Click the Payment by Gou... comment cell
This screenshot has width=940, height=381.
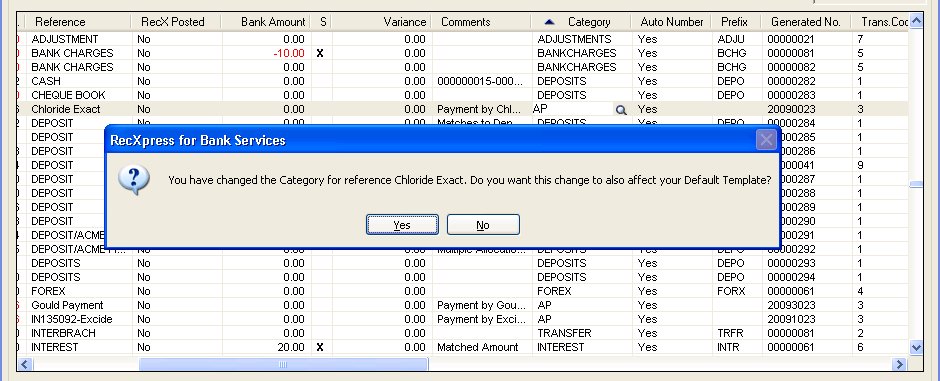coord(481,305)
